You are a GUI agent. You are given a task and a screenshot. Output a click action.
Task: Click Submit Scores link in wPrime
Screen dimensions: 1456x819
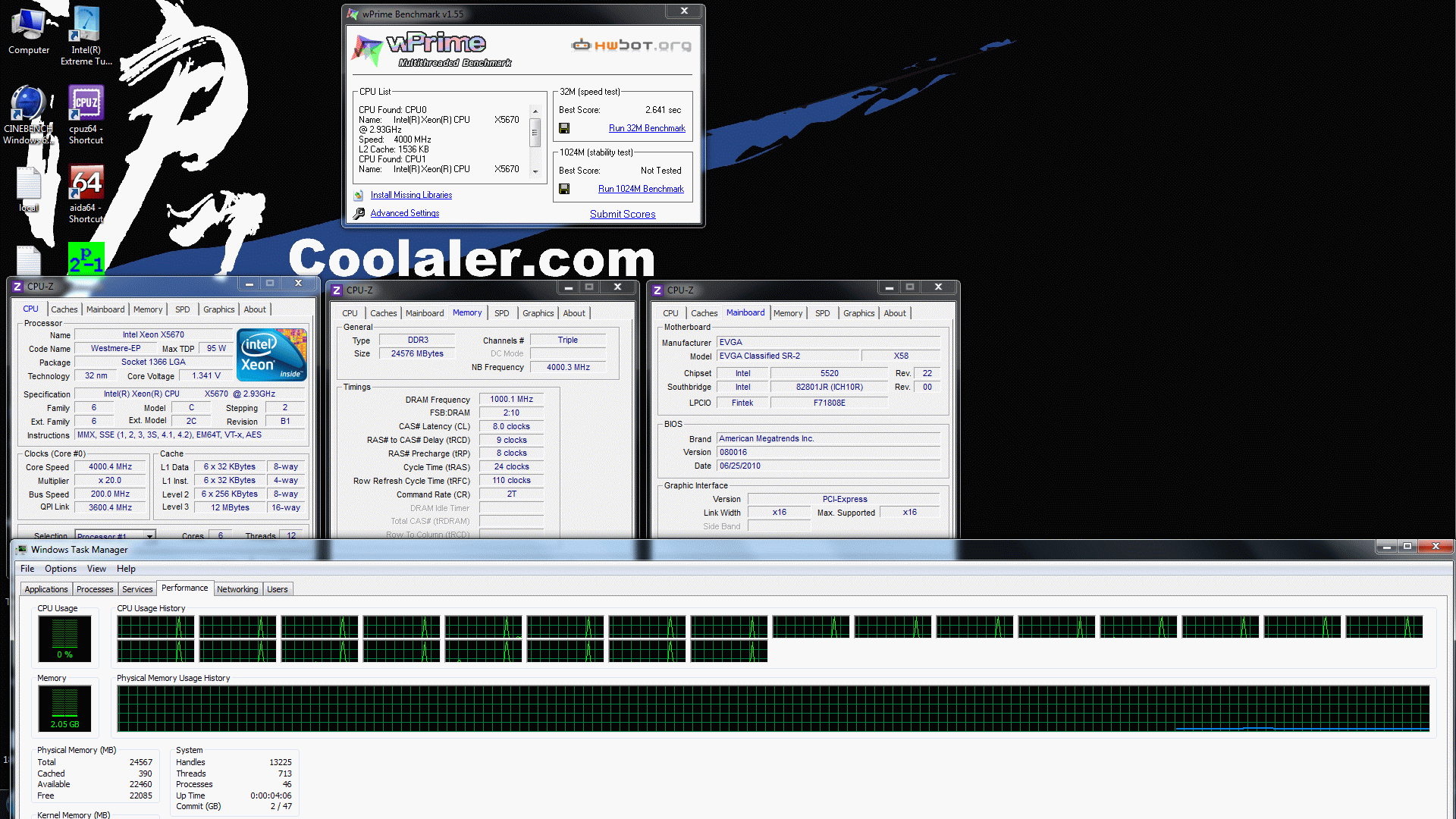pyautogui.click(x=622, y=214)
